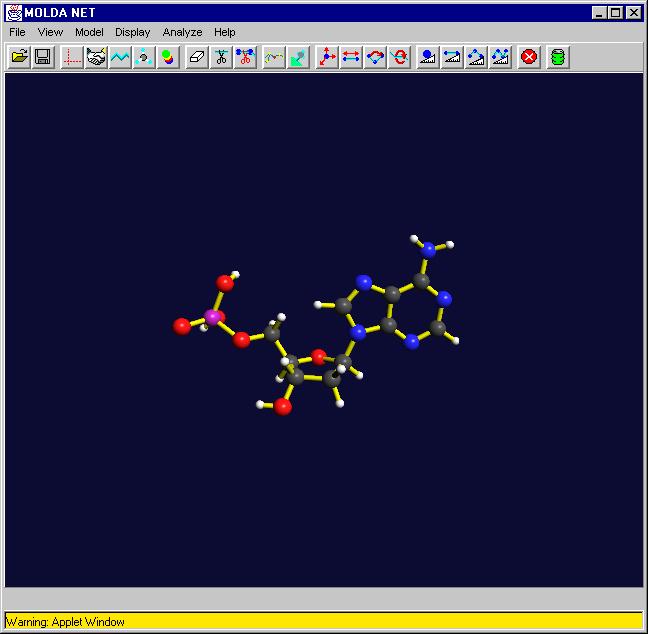Click the red scissors with blue atoms icon
Viewport: 648px width, 634px height.
pyautogui.click(x=245, y=57)
